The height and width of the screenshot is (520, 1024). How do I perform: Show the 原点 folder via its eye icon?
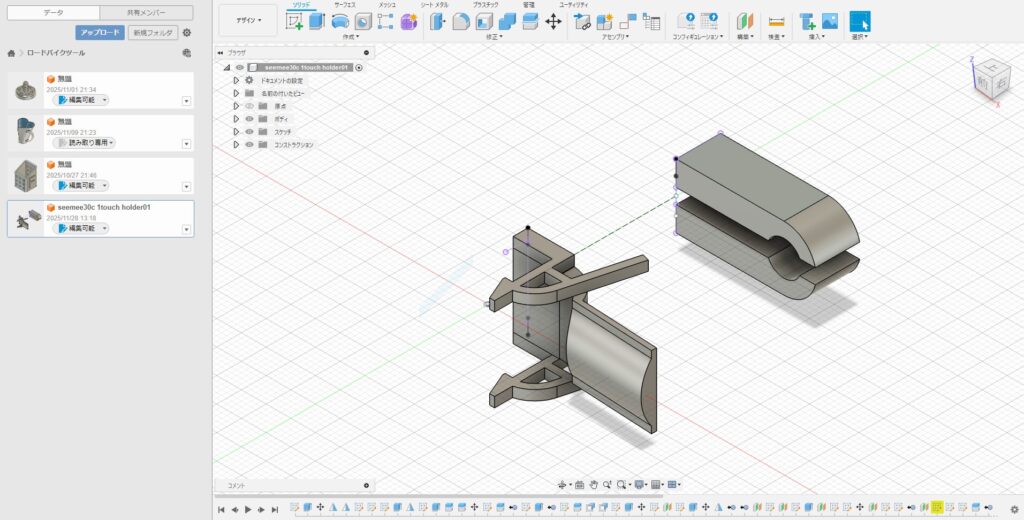point(249,105)
